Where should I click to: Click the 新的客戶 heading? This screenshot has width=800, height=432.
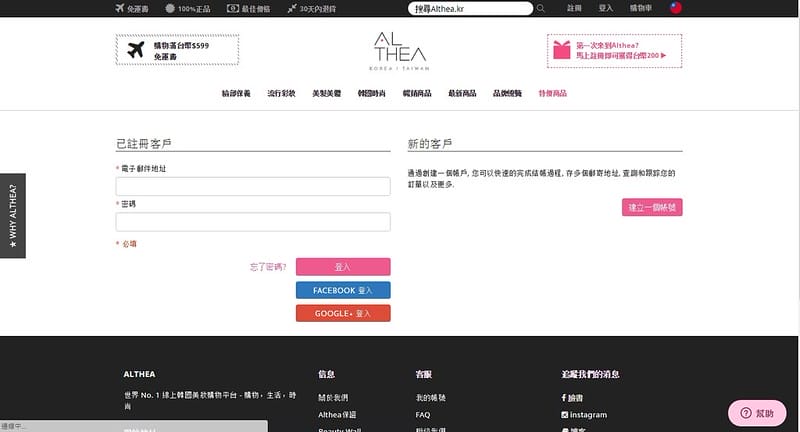point(430,144)
